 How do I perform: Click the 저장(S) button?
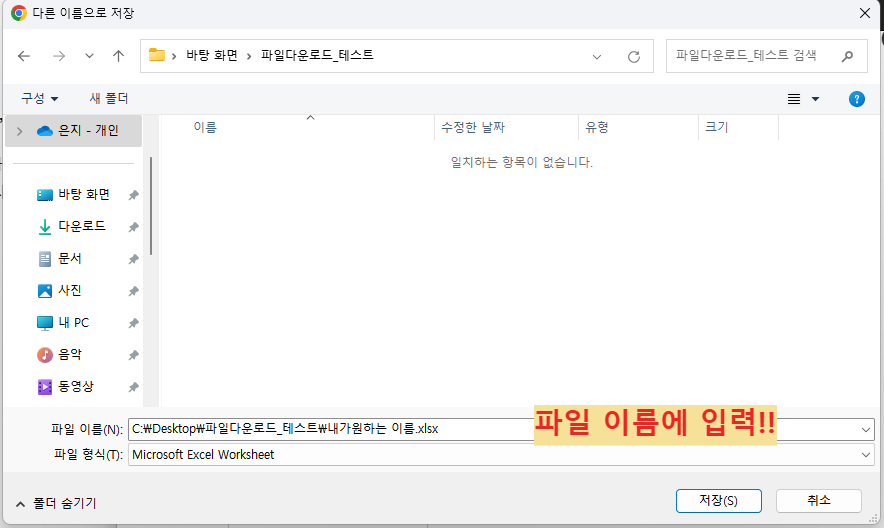(x=719, y=501)
